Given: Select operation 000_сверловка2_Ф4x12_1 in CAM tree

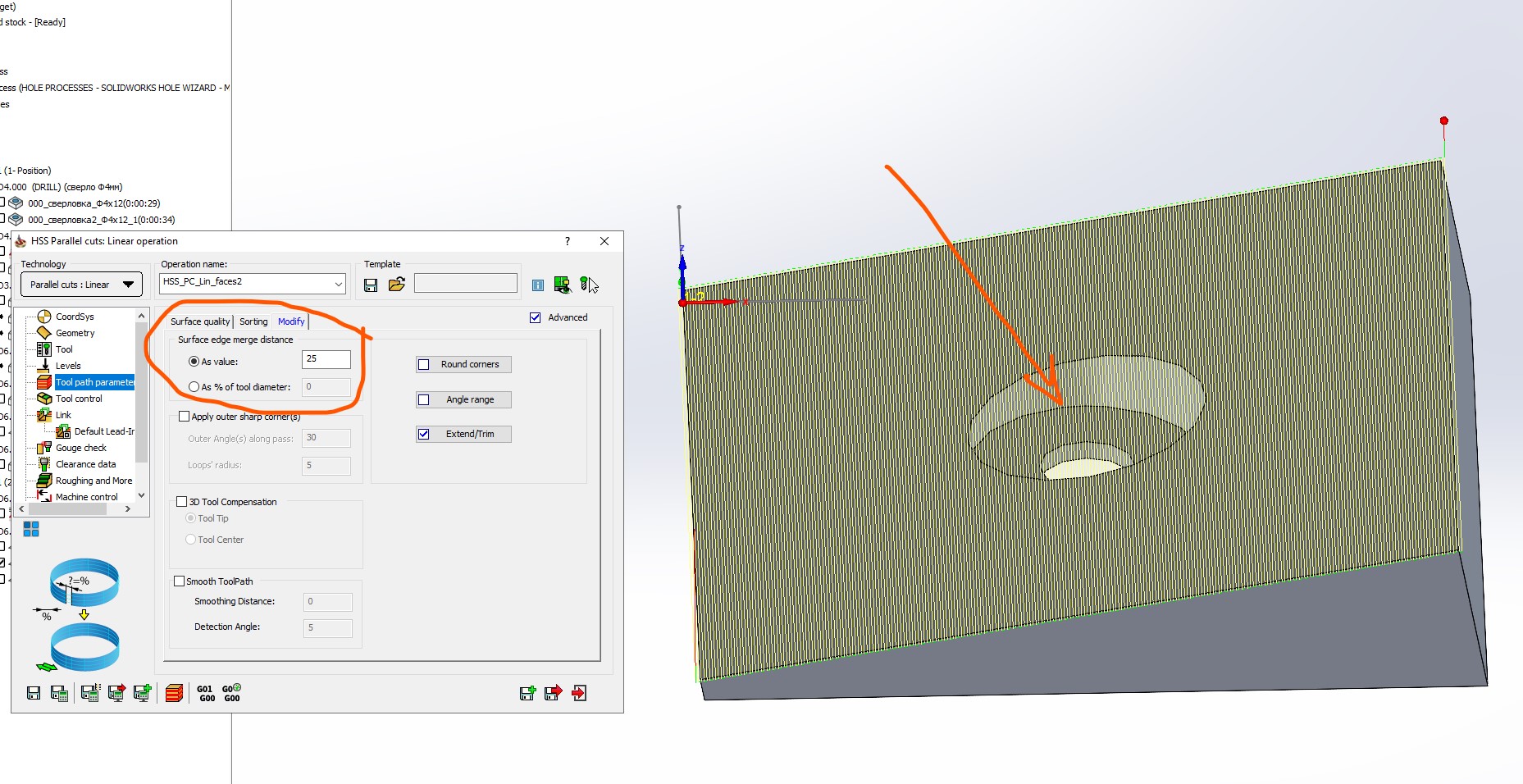Looking at the screenshot, I should (101, 220).
